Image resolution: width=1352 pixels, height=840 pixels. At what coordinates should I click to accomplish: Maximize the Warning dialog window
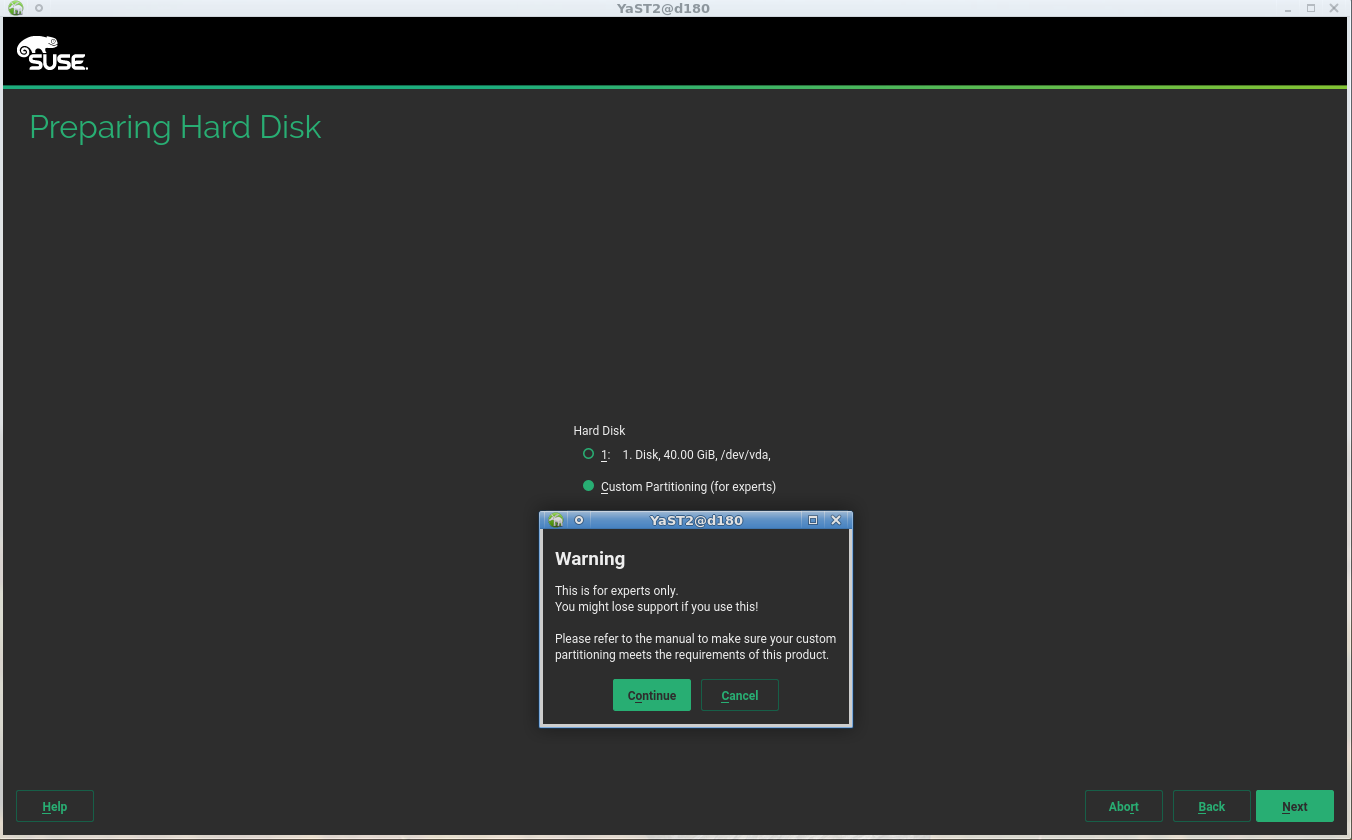(813, 520)
